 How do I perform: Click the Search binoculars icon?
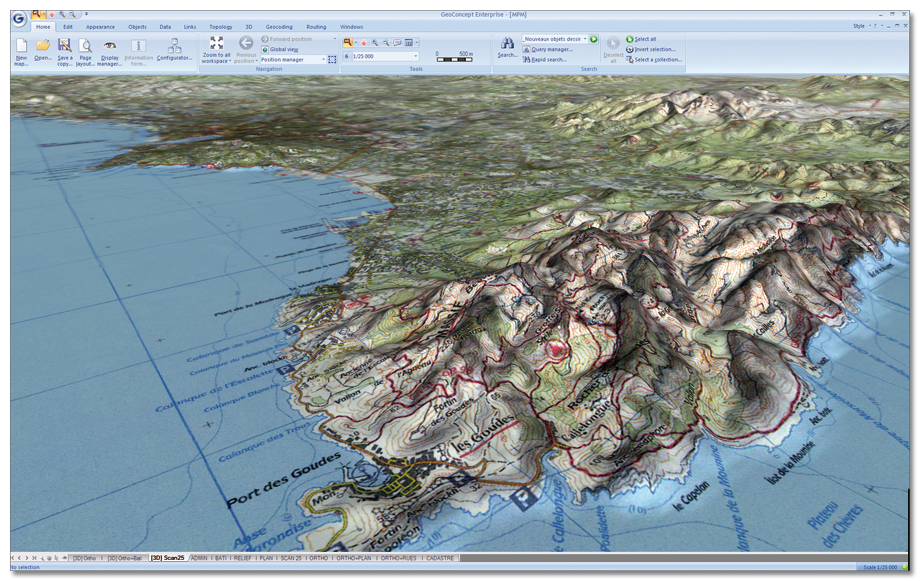[507, 44]
